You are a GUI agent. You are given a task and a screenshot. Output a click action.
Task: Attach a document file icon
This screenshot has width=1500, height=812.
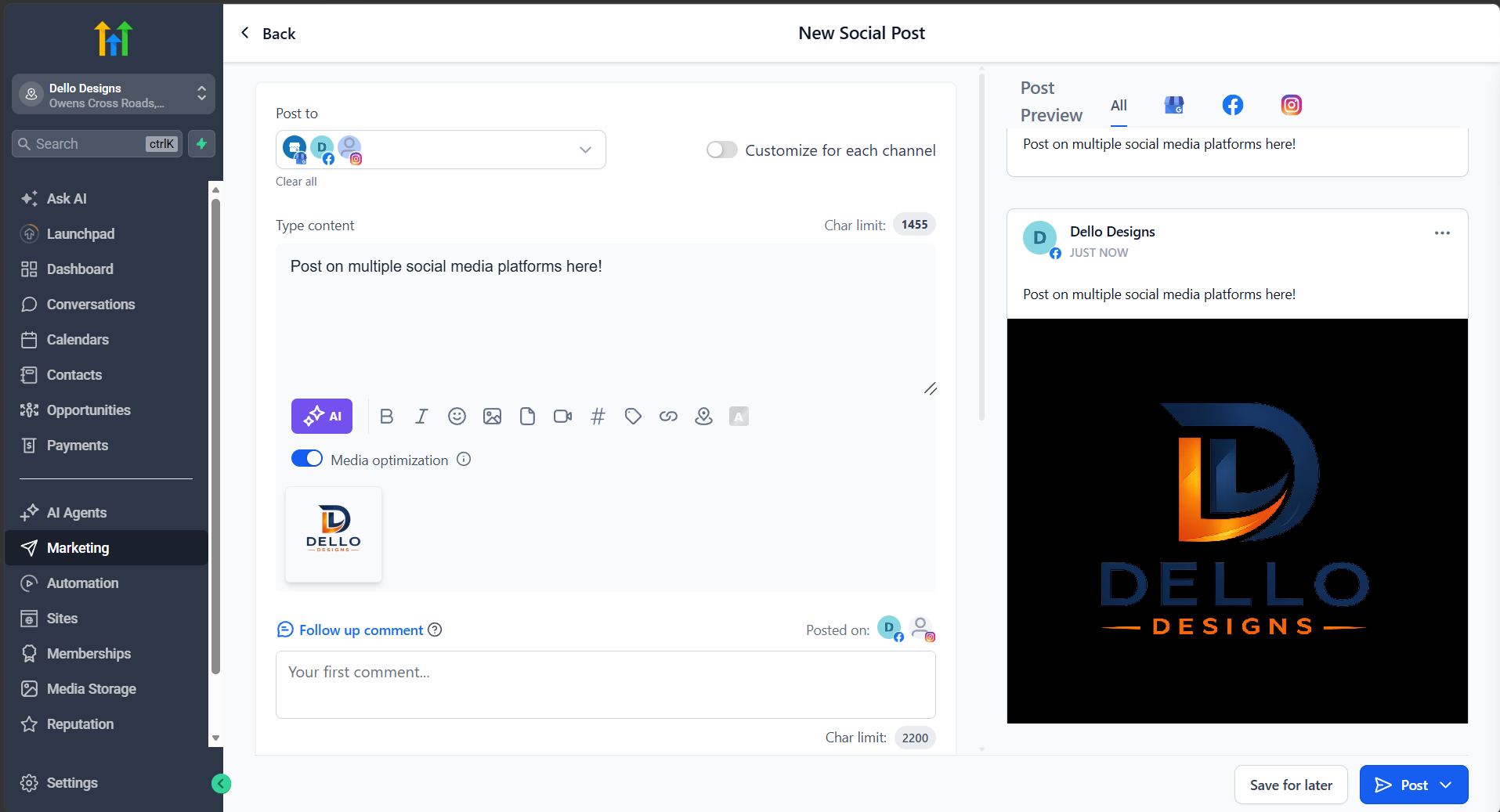pos(527,417)
